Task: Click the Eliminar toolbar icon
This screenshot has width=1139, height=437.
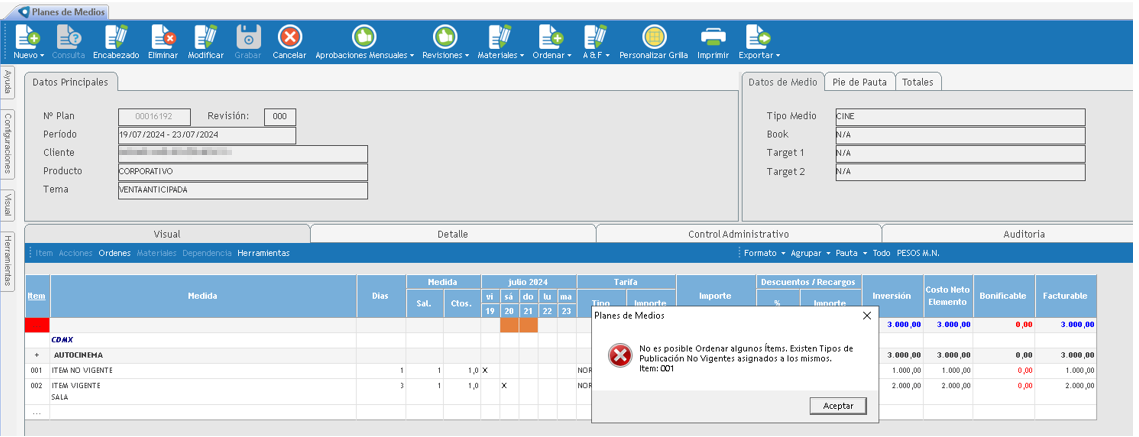Action: click(163, 36)
